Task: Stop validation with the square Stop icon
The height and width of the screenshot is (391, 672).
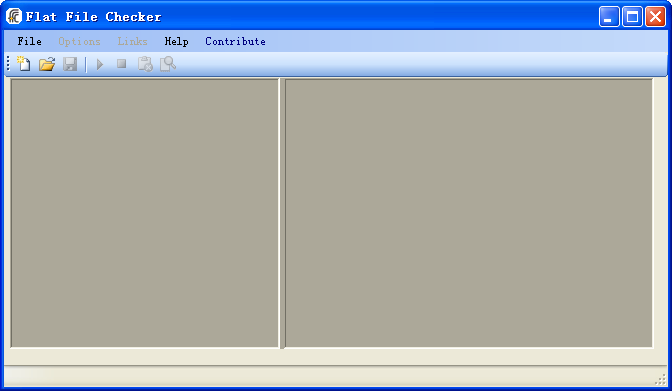Action: click(122, 64)
